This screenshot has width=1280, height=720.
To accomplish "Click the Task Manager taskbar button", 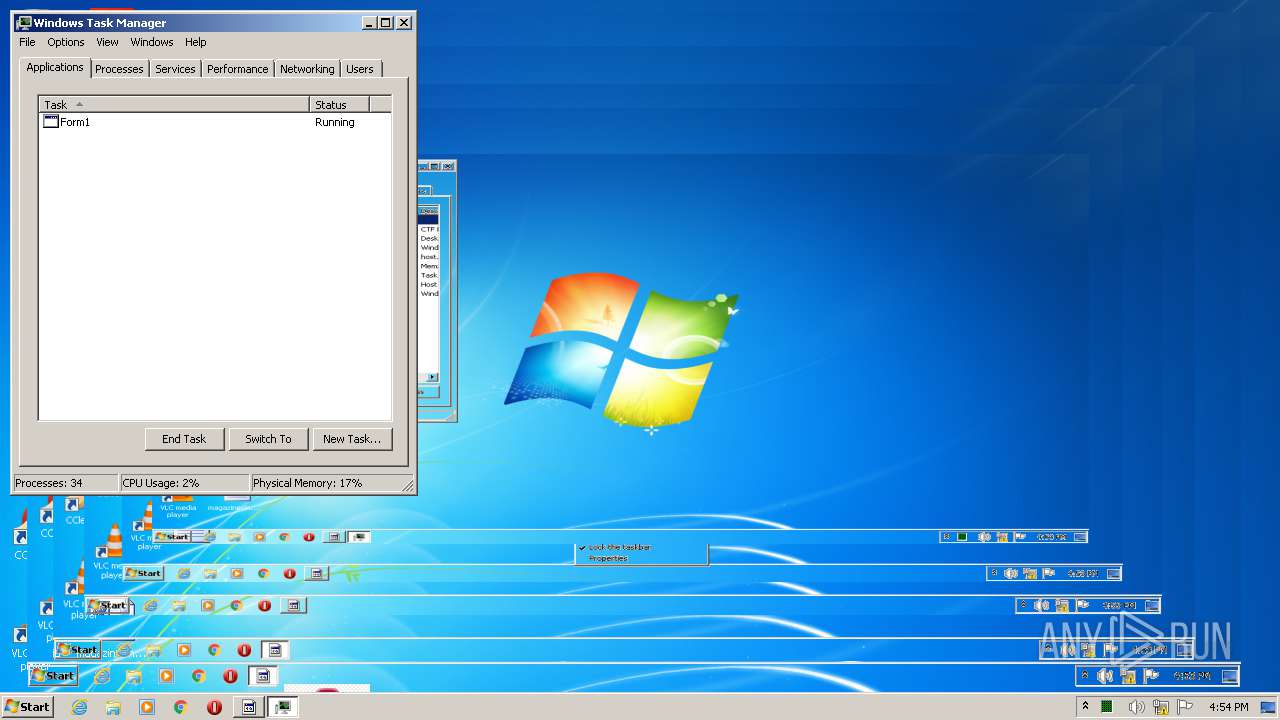I will click(x=284, y=707).
